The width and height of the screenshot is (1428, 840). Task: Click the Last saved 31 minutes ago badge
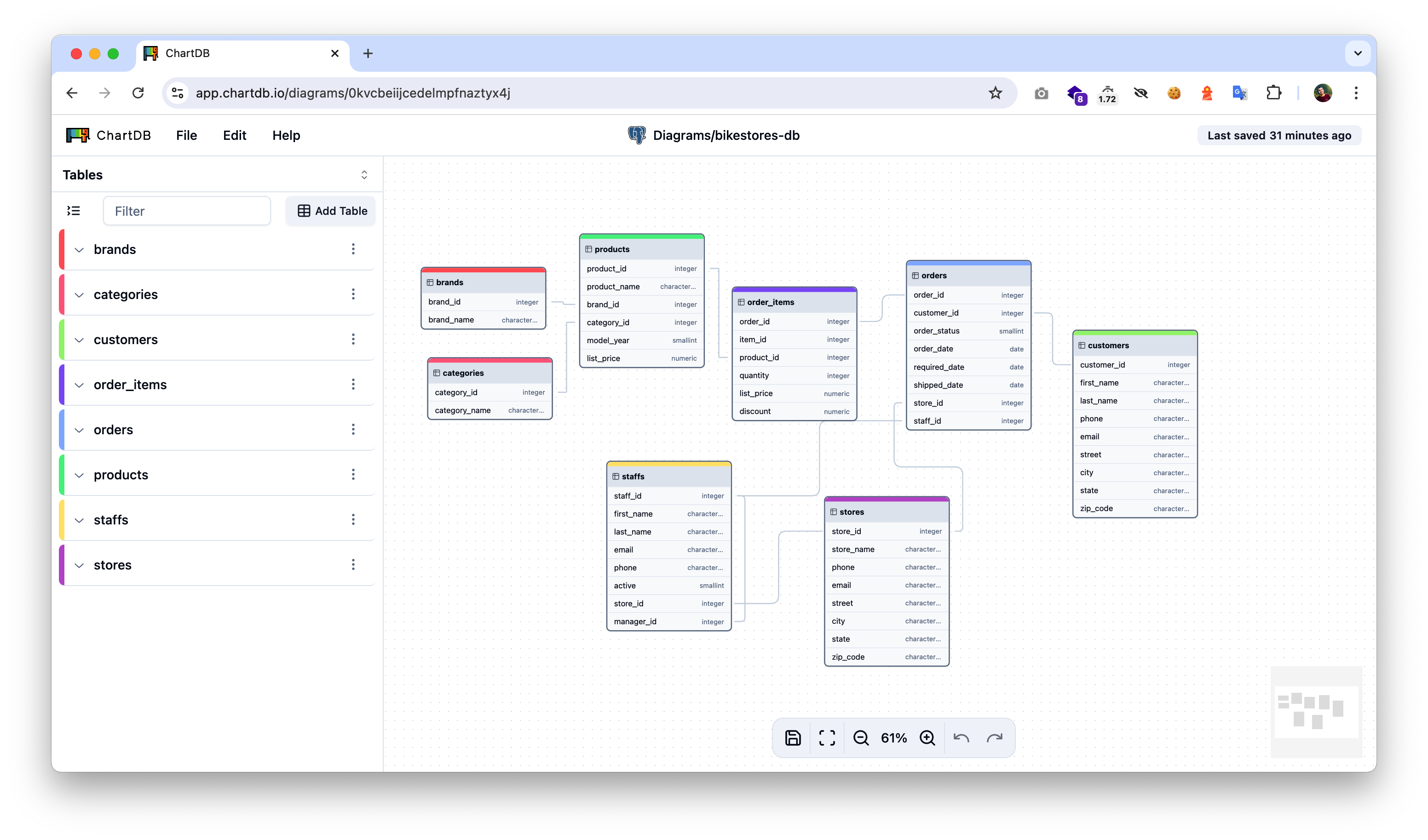click(x=1279, y=135)
